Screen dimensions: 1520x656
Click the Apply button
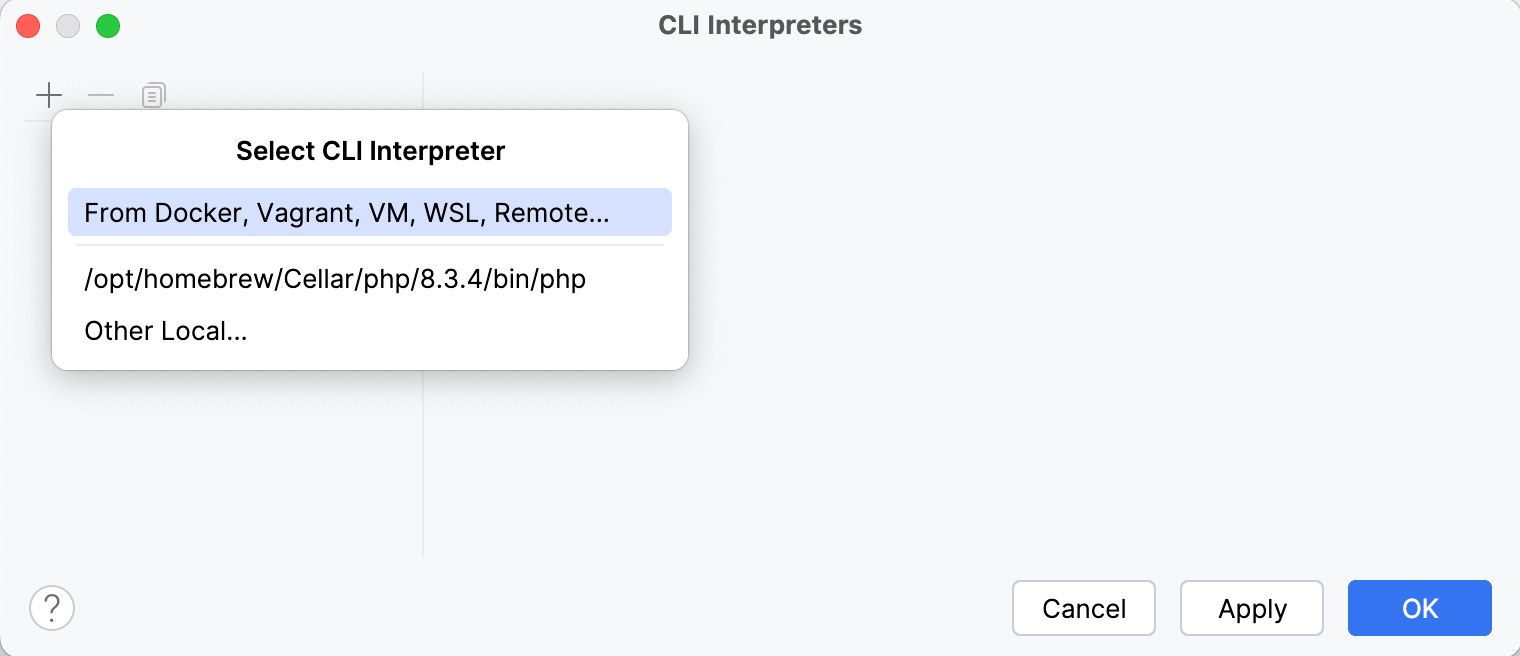[1251, 608]
